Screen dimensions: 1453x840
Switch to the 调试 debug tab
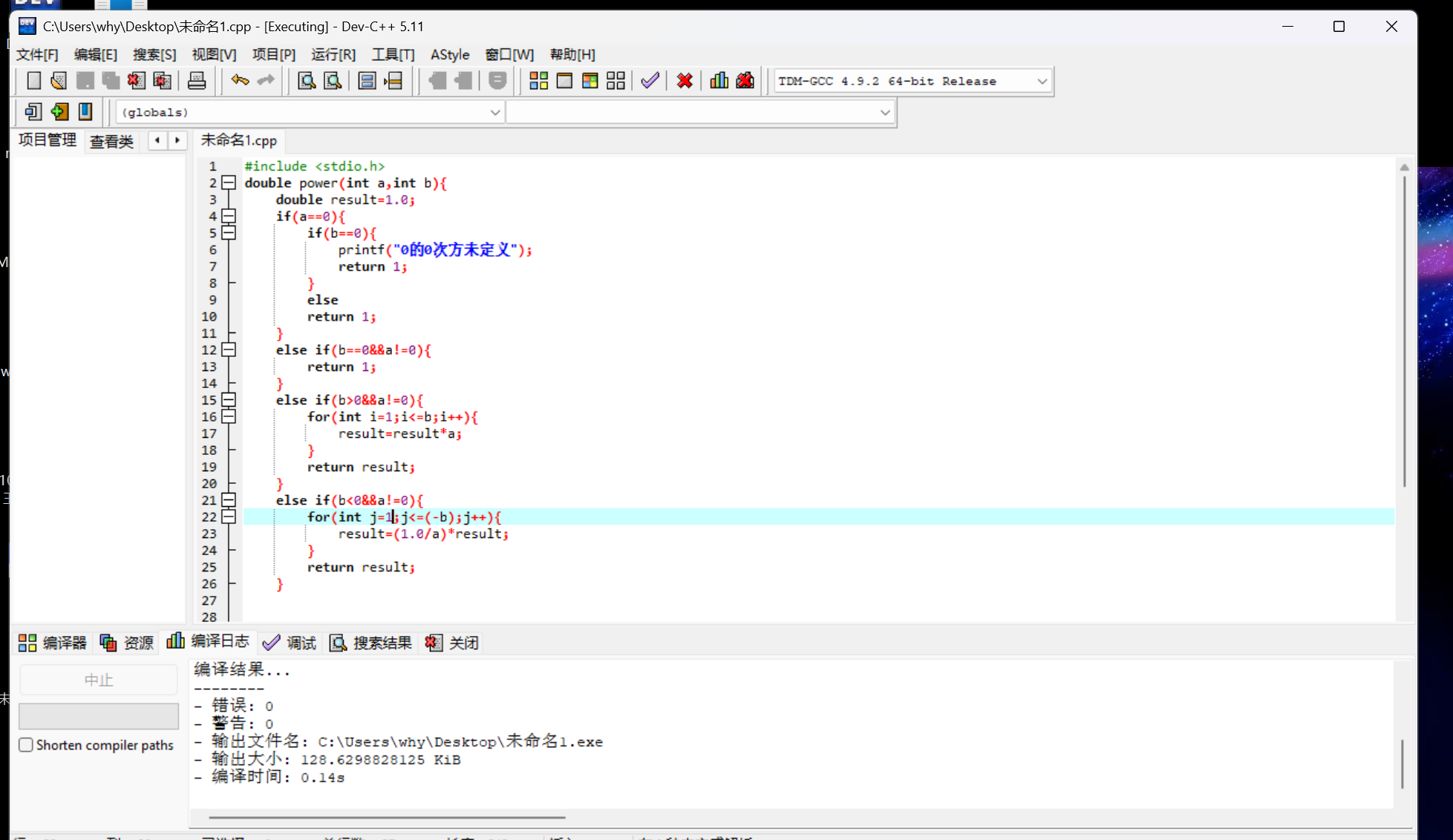[290, 643]
